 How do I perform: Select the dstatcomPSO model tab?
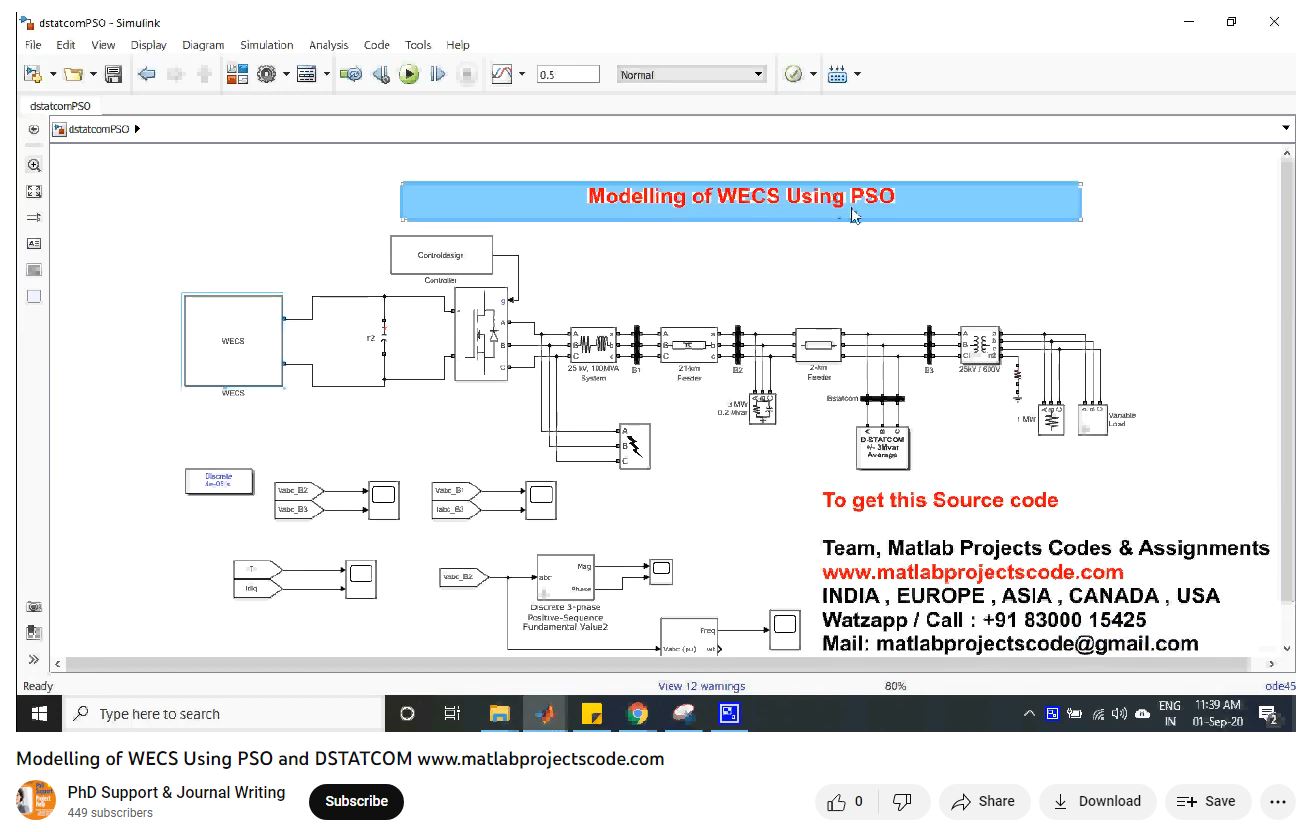[60, 105]
